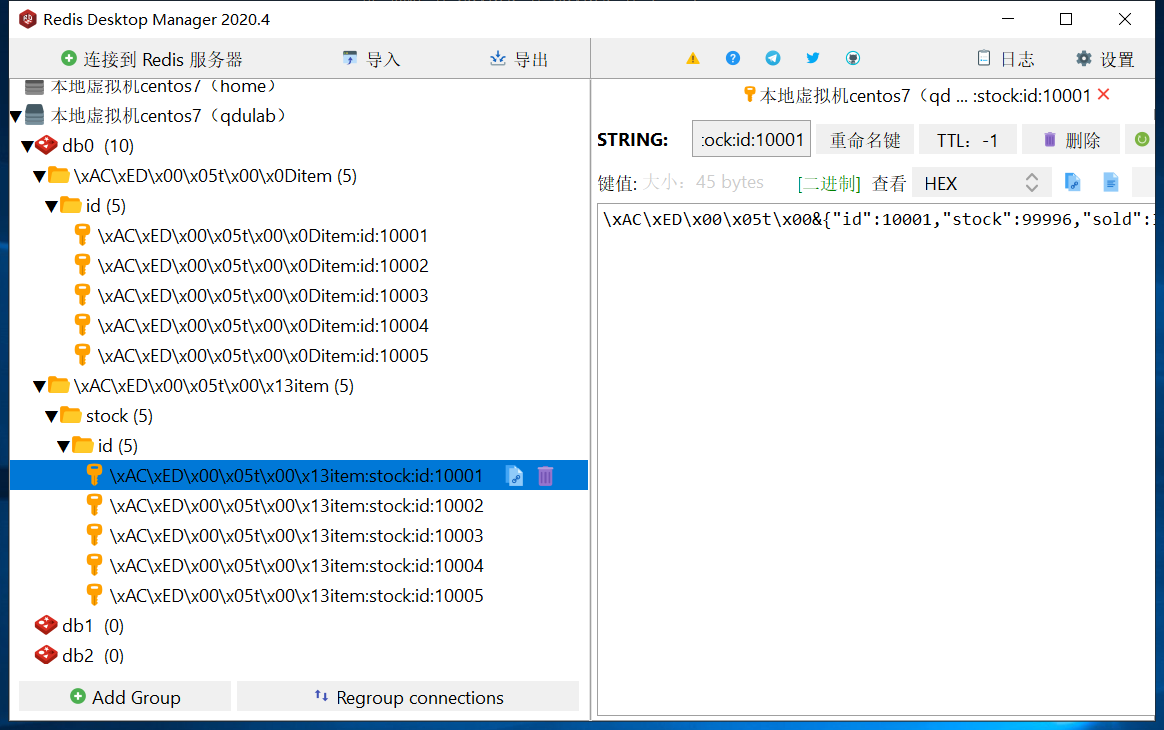1164x730 pixels.
Task: Collapse id (5) folder under \x0Ditem
Action: pyautogui.click(x=50, y=206)
